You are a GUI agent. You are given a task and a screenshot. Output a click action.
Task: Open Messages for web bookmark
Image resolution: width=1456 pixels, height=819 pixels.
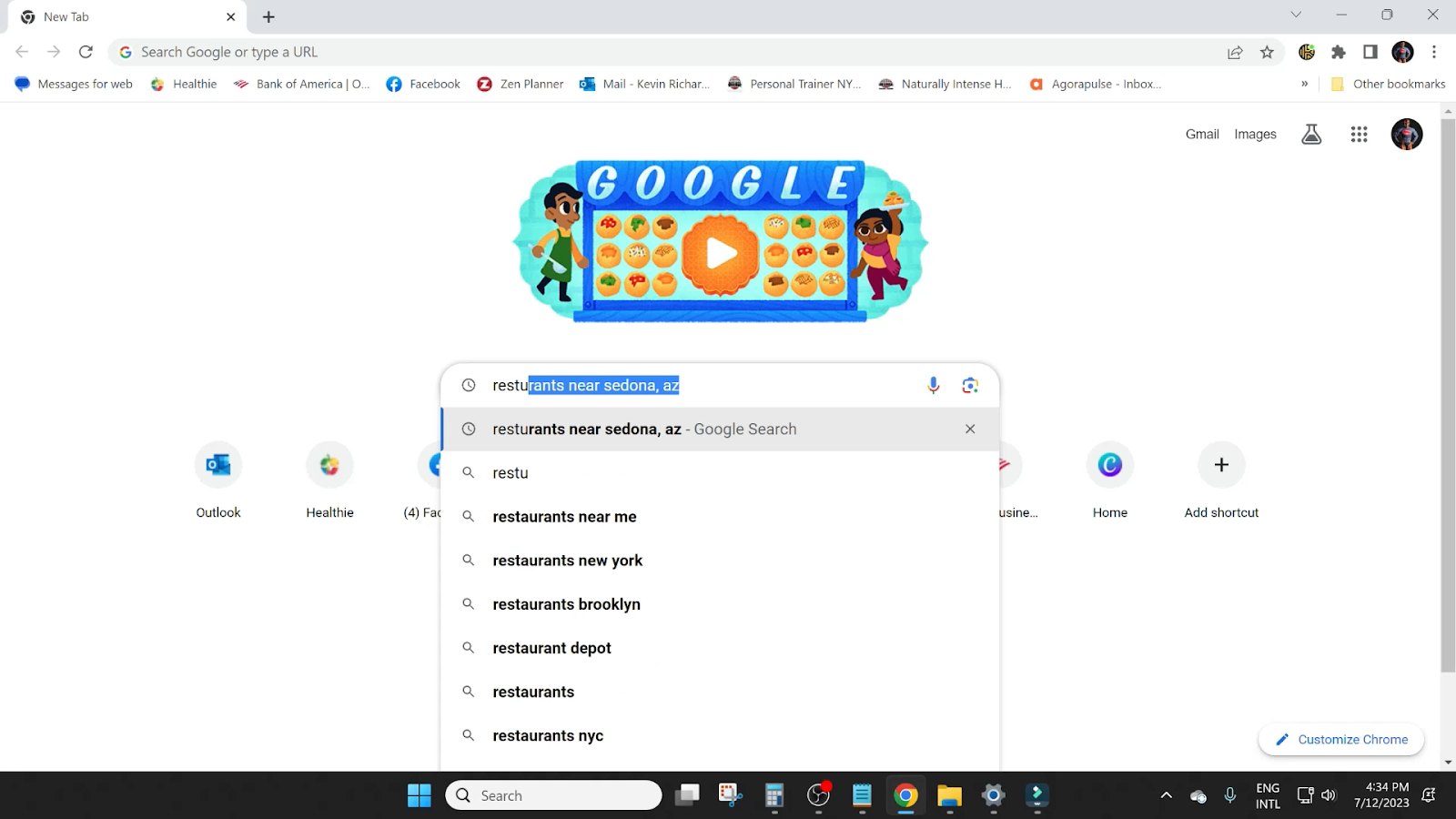(74, 84)
